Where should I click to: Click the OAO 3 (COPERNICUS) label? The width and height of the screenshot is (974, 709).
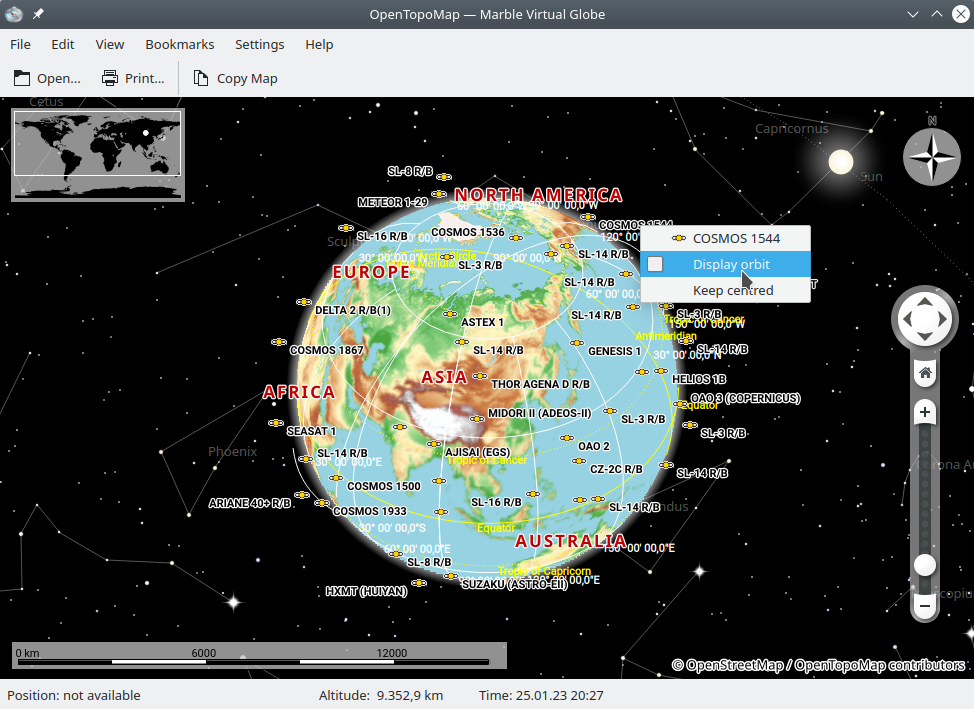tap(745, 398)
